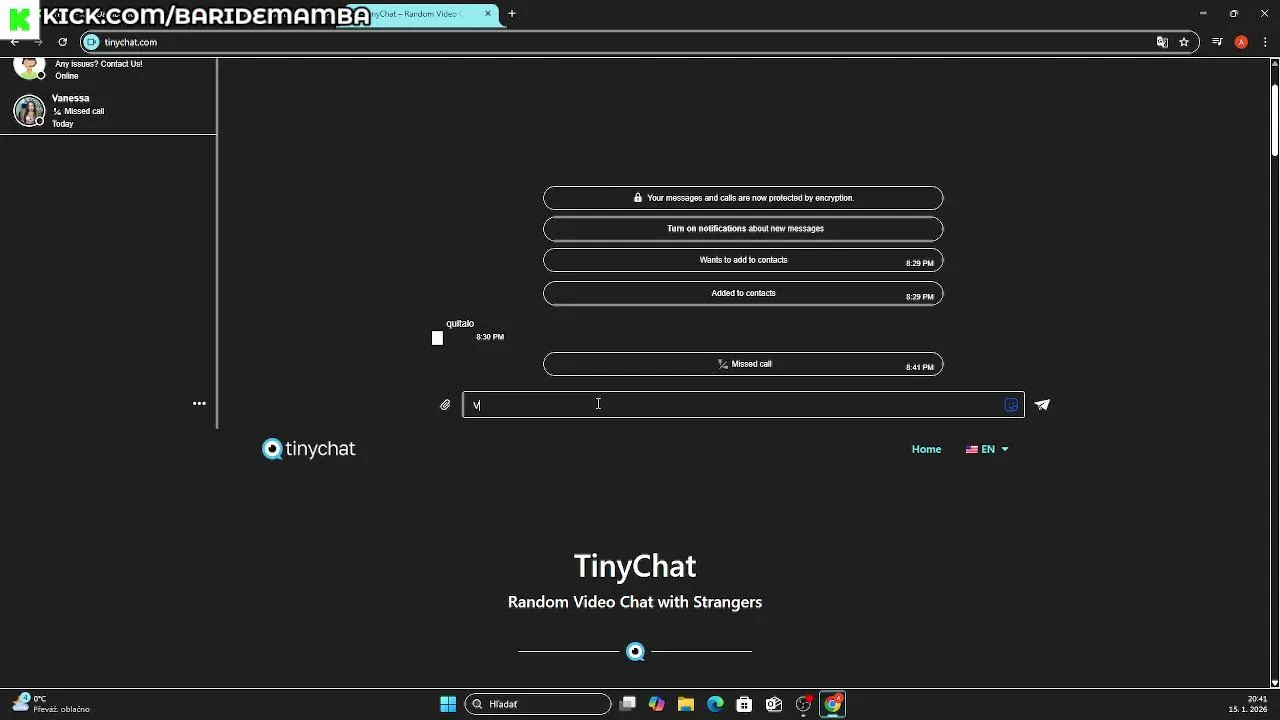Open the weather widget on taskbar
This screenshot has width=1280, height=720.
tap(52, 704)
